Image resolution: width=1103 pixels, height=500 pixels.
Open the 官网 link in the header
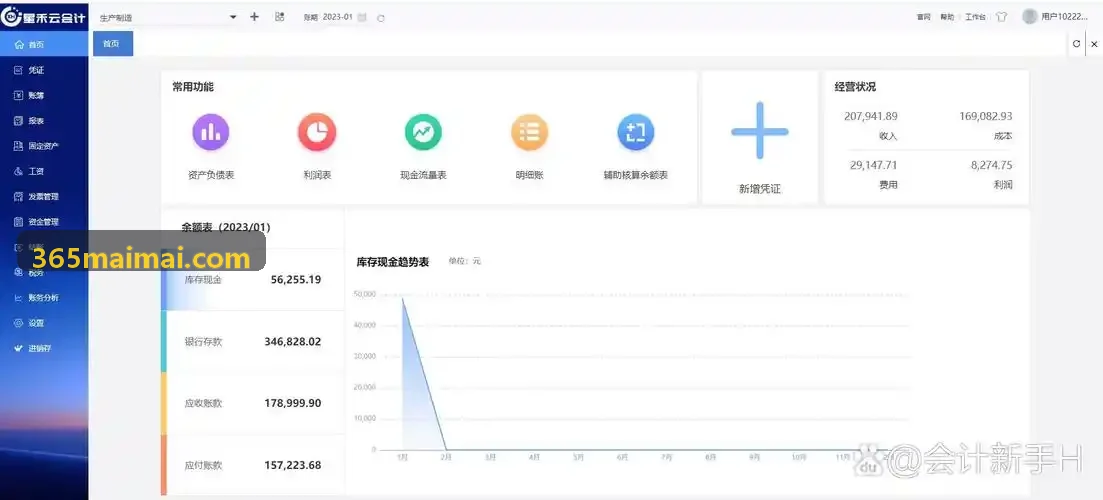click(x=924, y=17)
